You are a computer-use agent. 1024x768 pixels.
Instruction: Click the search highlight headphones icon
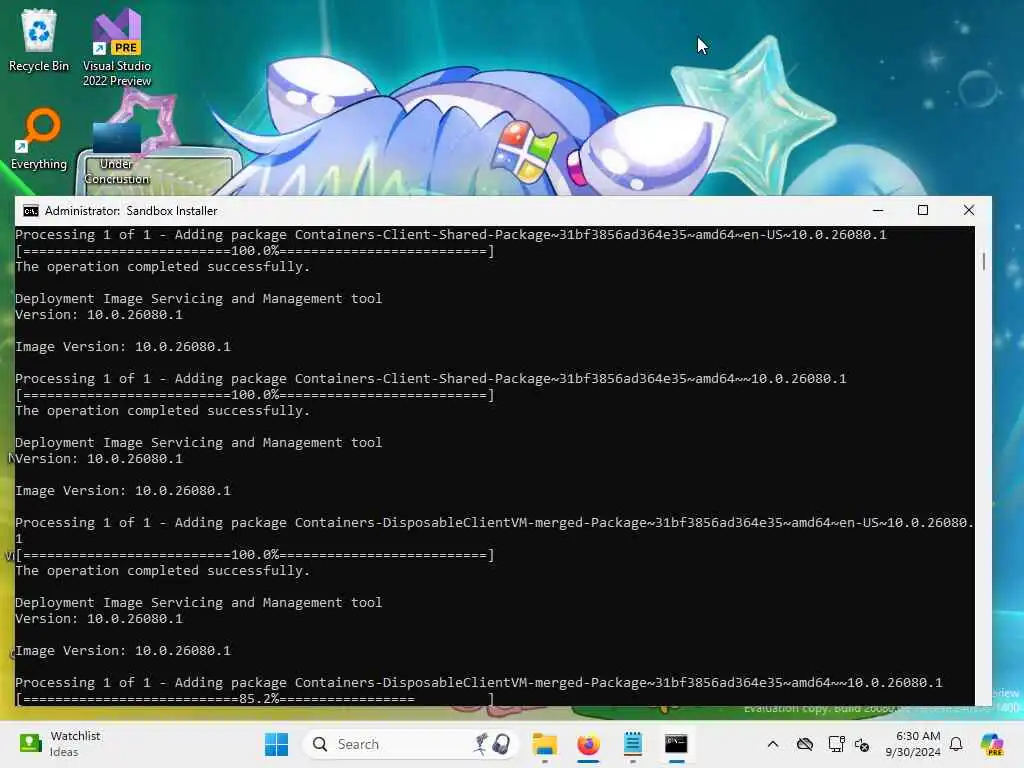tap(501, 744)
